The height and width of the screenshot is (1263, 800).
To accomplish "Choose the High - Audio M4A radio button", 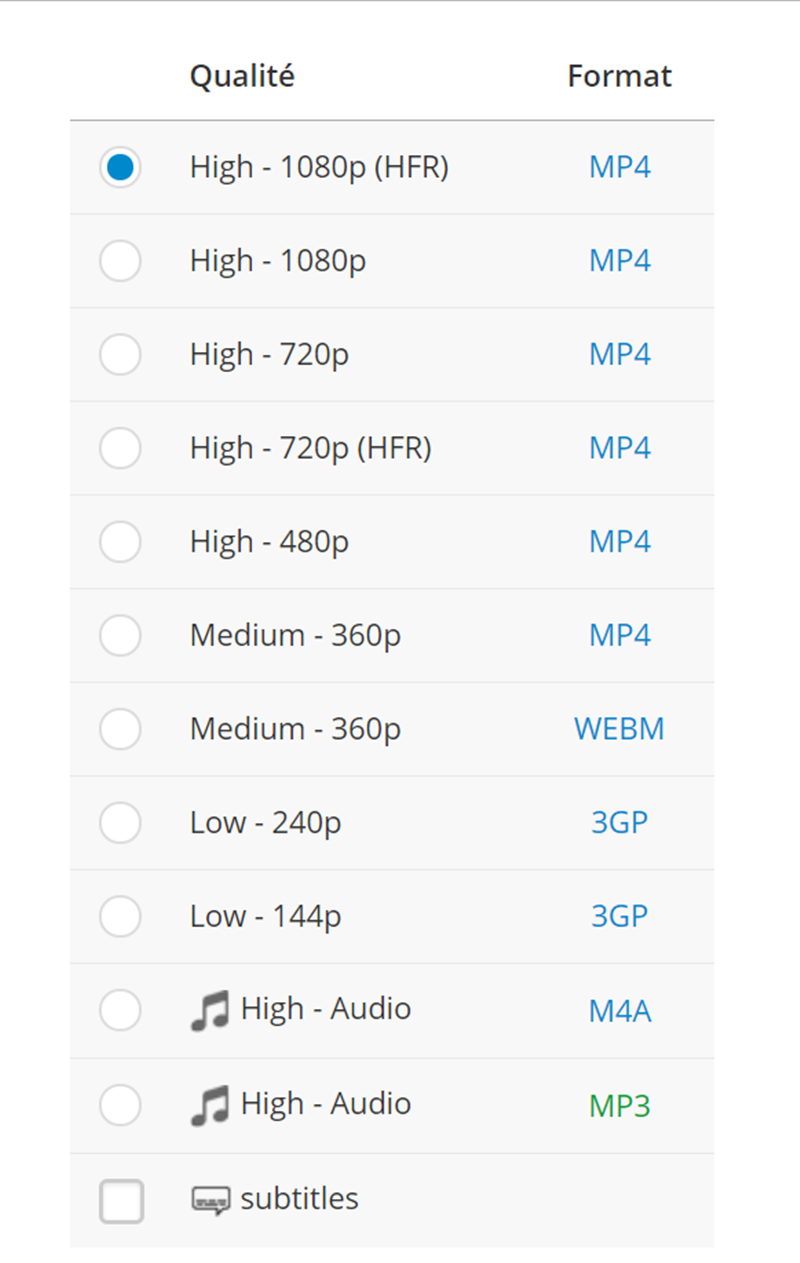I will (x=120, y=1010).
